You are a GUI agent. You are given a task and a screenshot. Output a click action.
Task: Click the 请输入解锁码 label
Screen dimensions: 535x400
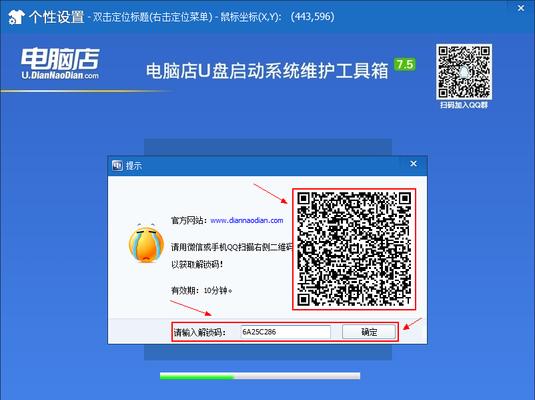[x=200, y=332]
